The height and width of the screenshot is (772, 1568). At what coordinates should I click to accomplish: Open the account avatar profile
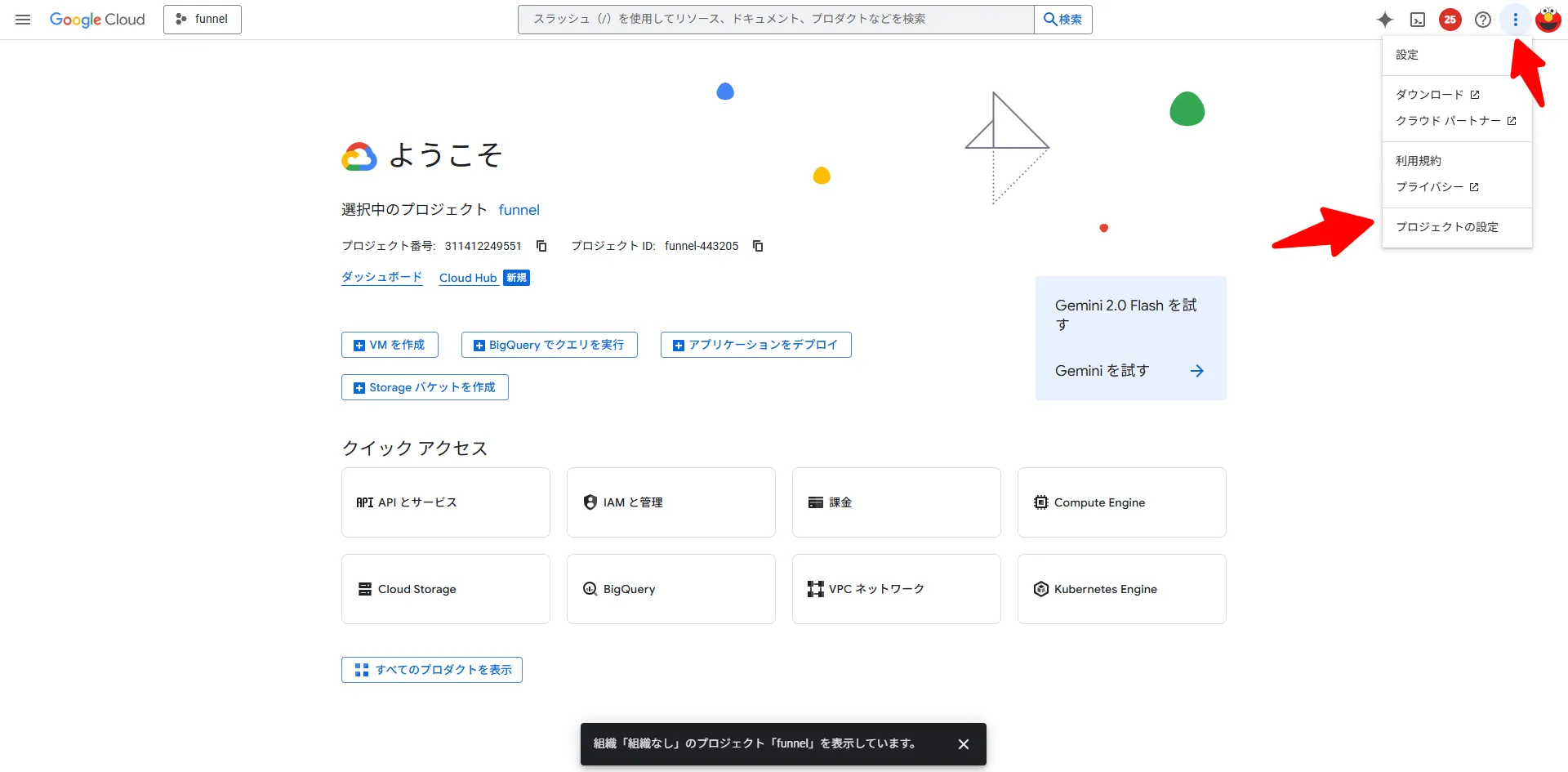1548,20
